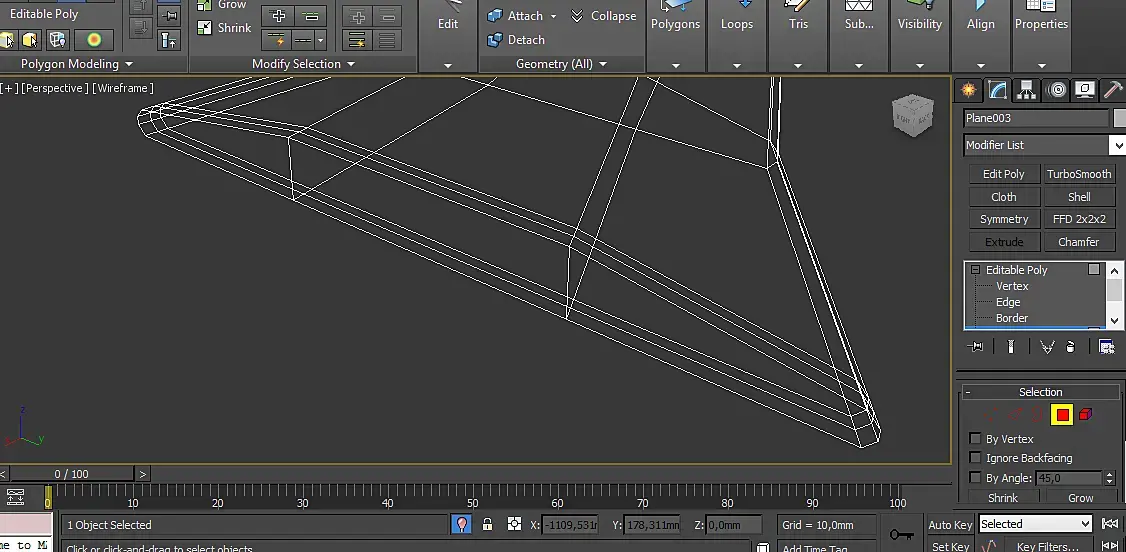The height and width of the screenshot is (552, 1126).
Task: Collapse the Selection rollout
Action: [968, 392]
